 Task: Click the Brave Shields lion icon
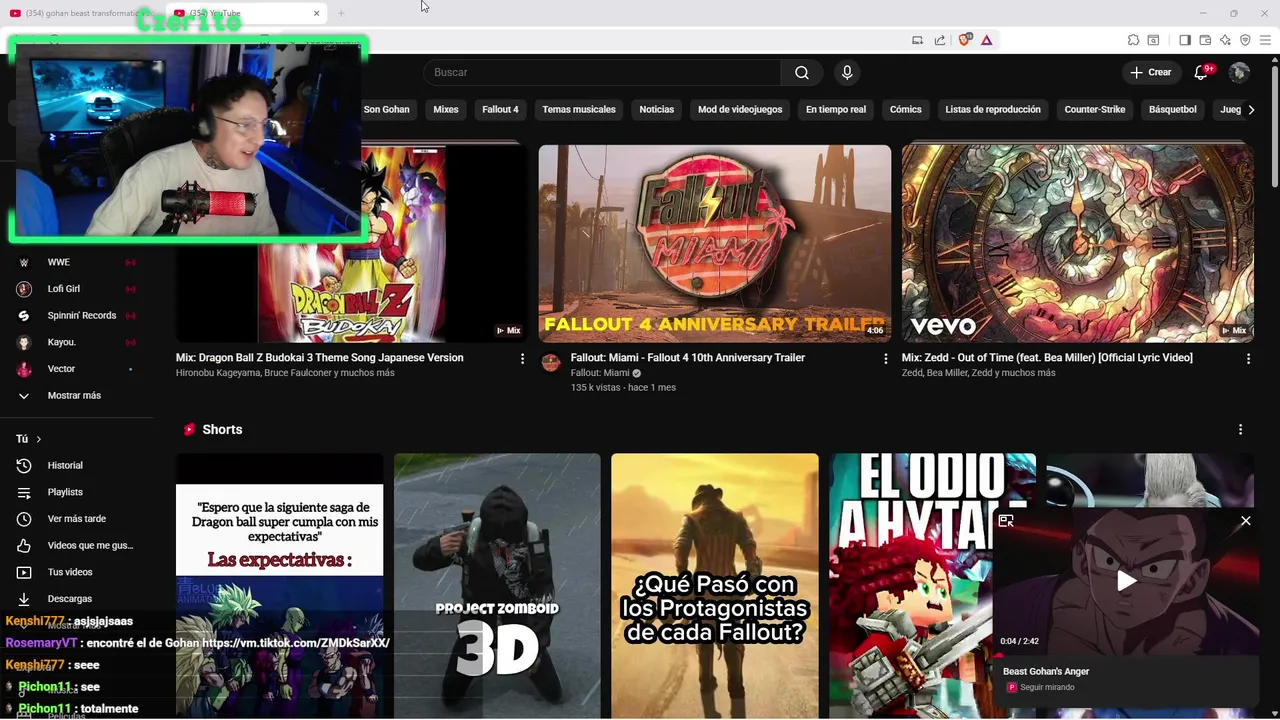pos(965,40)
